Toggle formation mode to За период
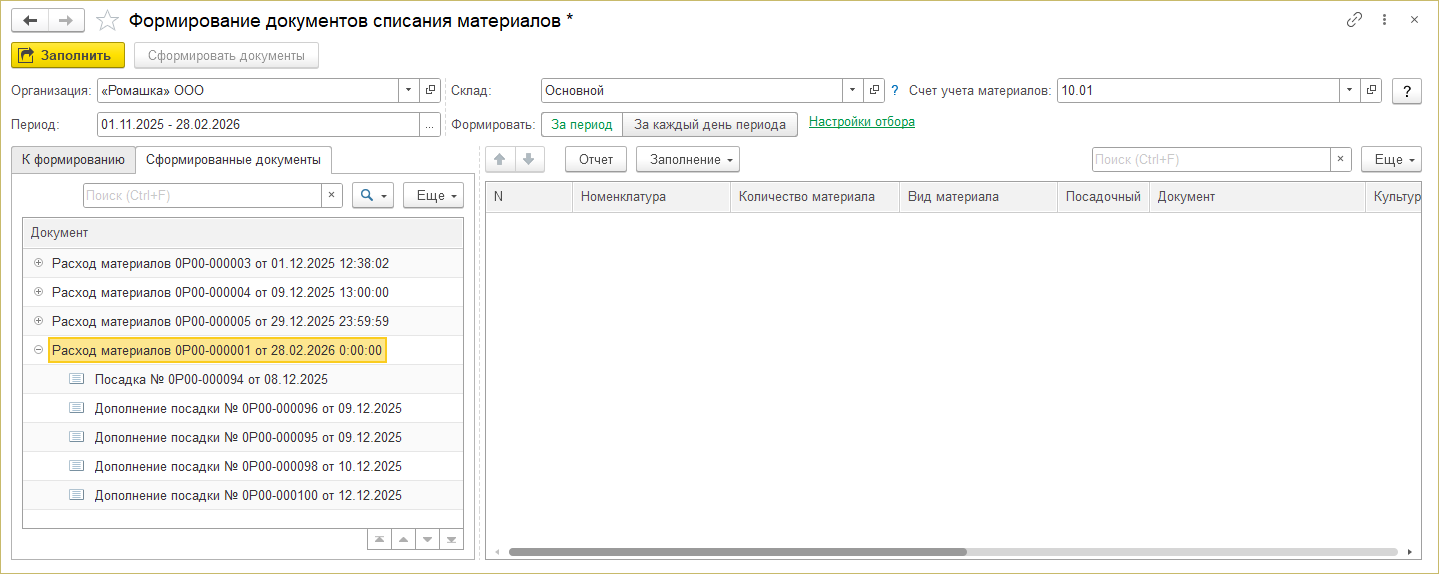 581,124
